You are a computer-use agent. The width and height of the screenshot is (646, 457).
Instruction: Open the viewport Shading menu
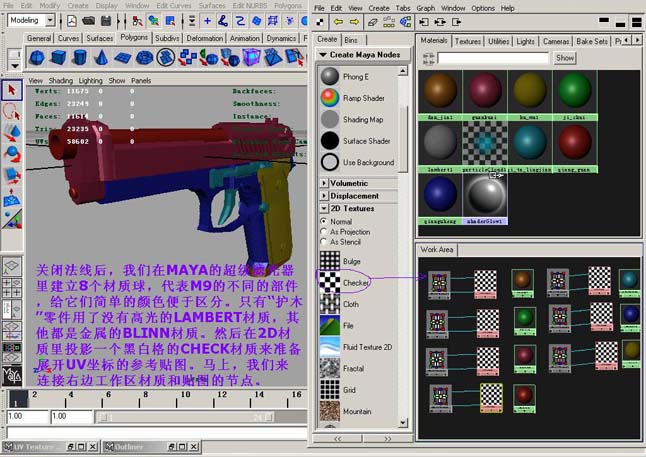pos(61,80)
